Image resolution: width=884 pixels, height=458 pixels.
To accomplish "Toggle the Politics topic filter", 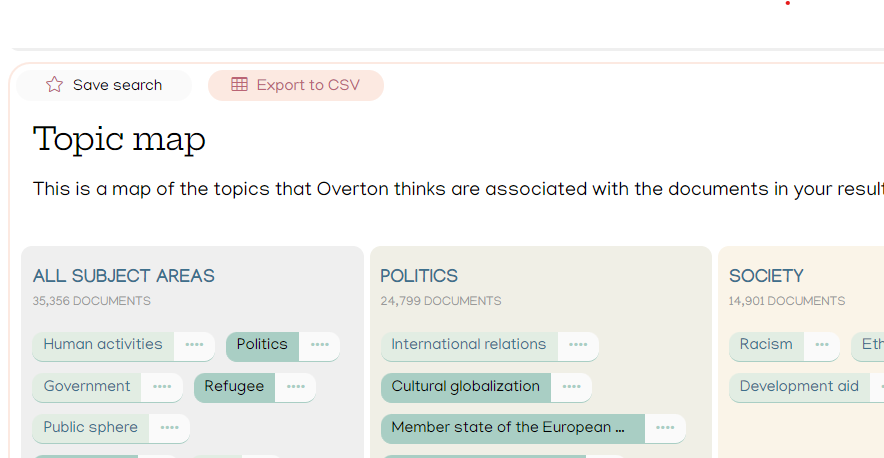I will tap(262, 345).
